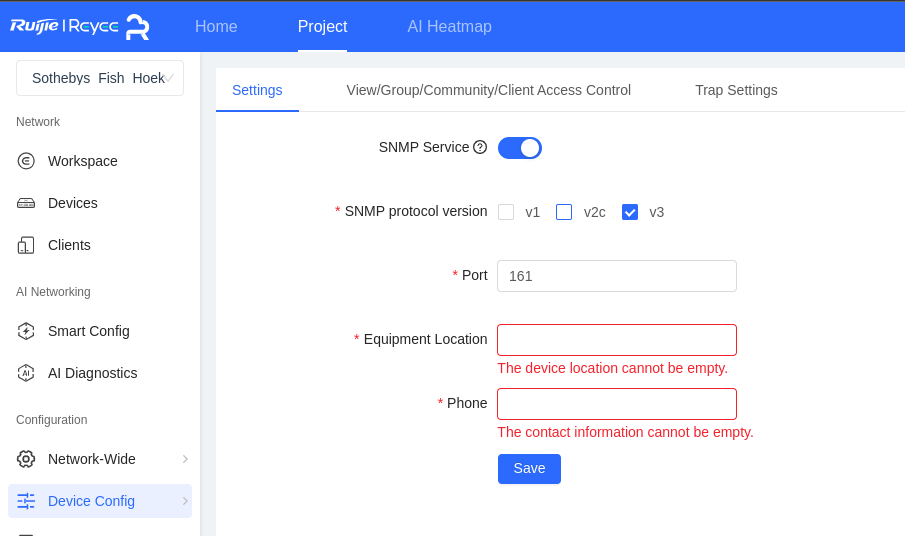Click the Workspace sidebar icon
905x536 pixels.
coord(26,161)
